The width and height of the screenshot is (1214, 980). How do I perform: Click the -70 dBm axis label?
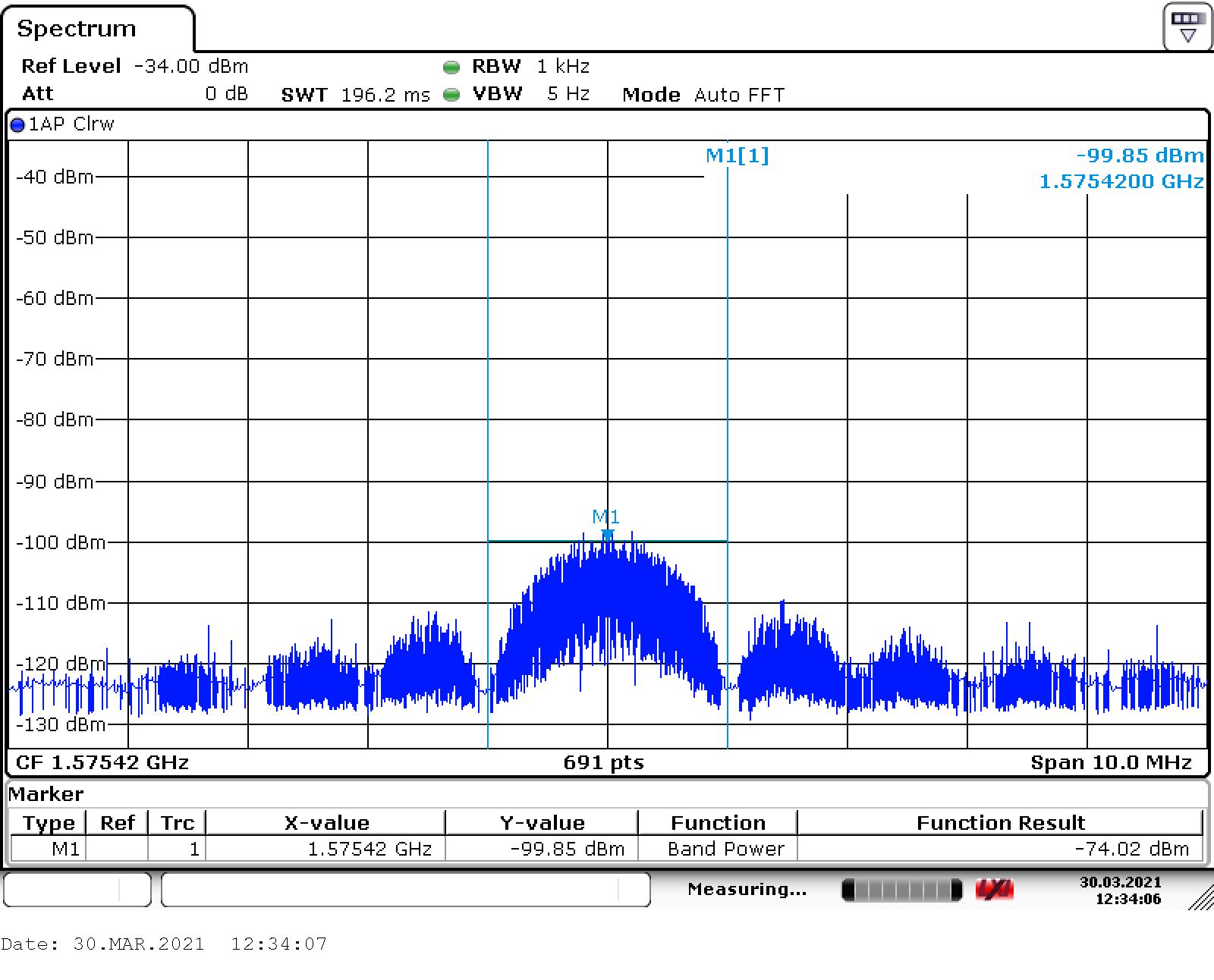55,359
